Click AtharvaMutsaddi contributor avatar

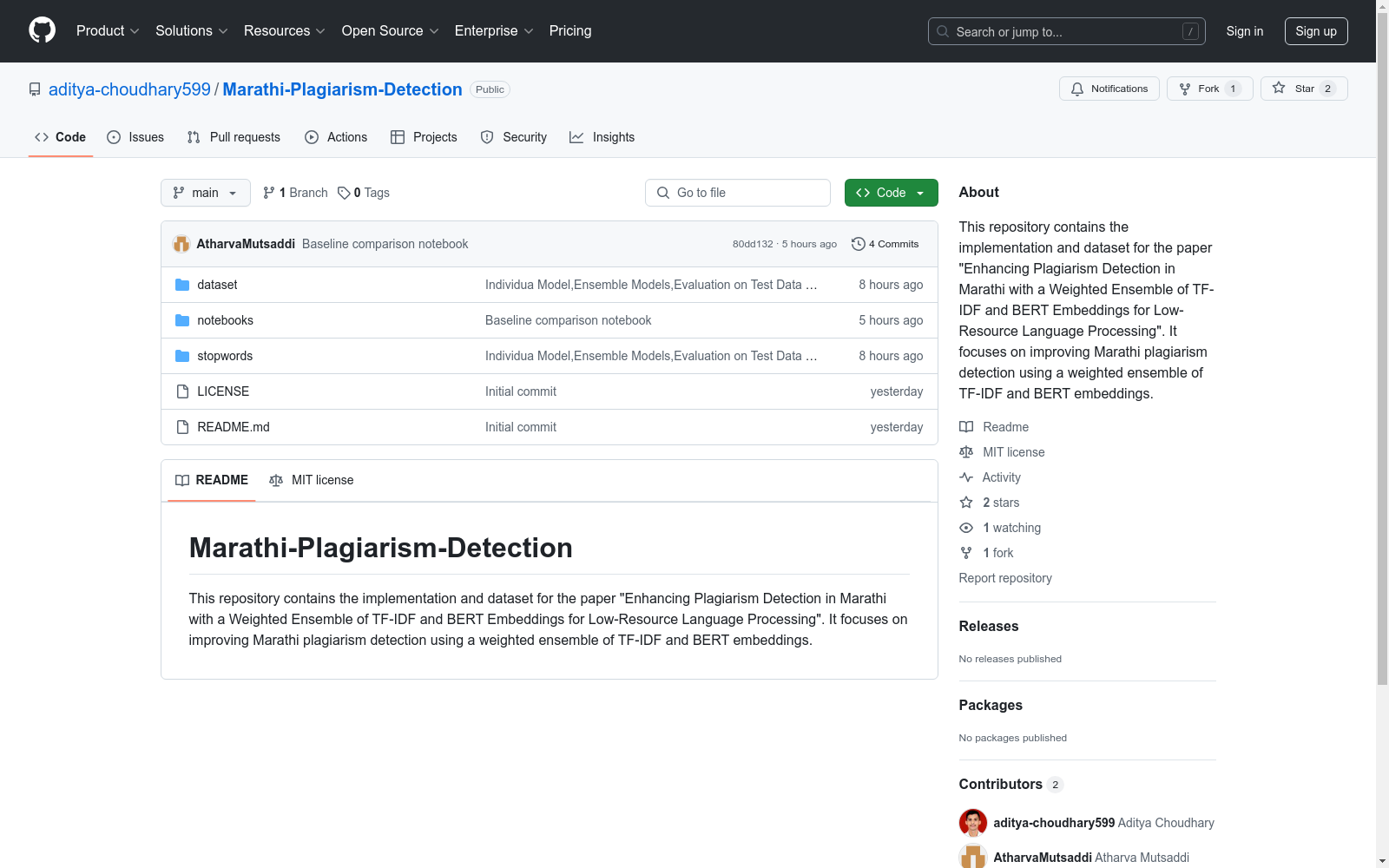[x=973, y=858]
